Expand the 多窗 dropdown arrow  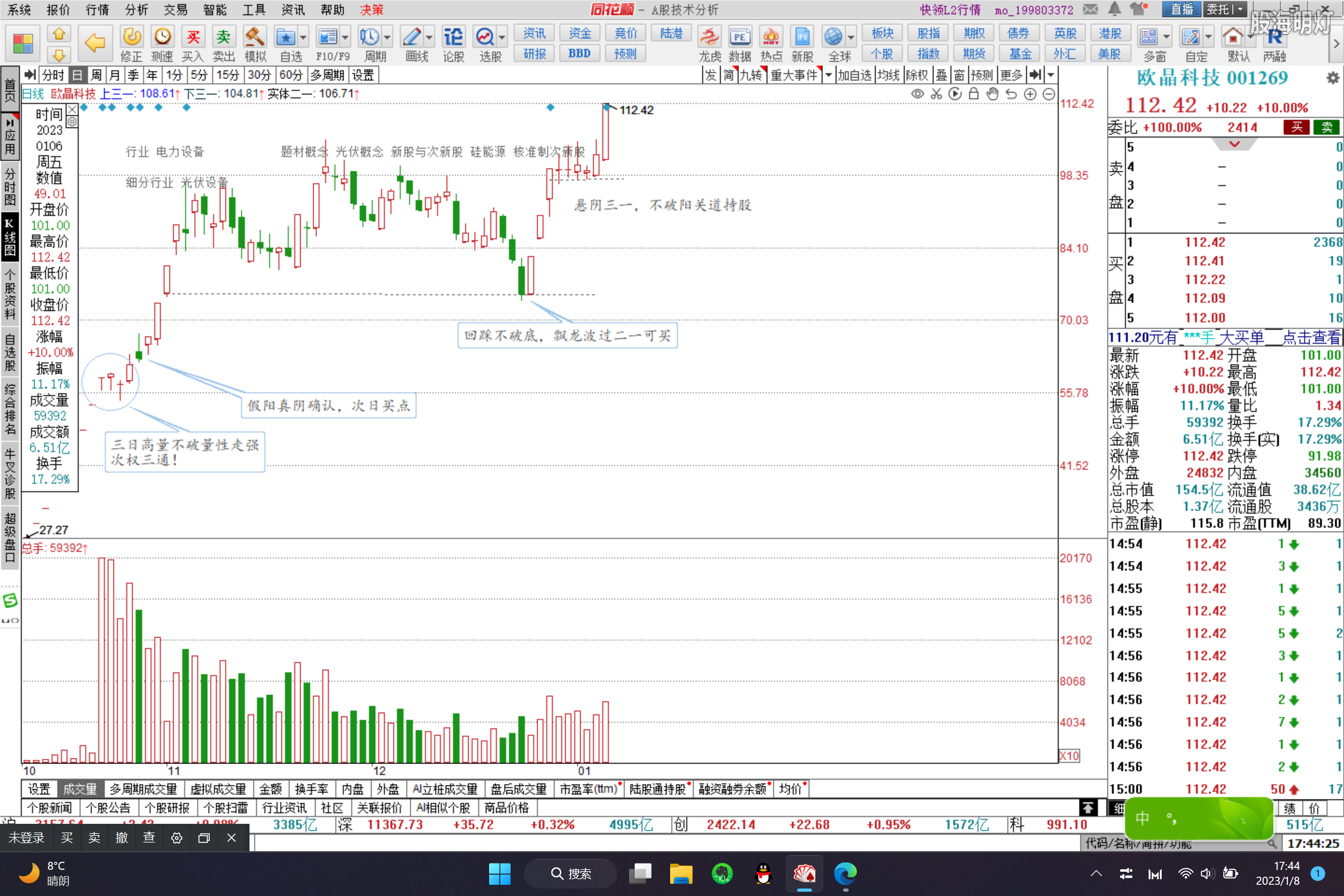(1166, 37)
